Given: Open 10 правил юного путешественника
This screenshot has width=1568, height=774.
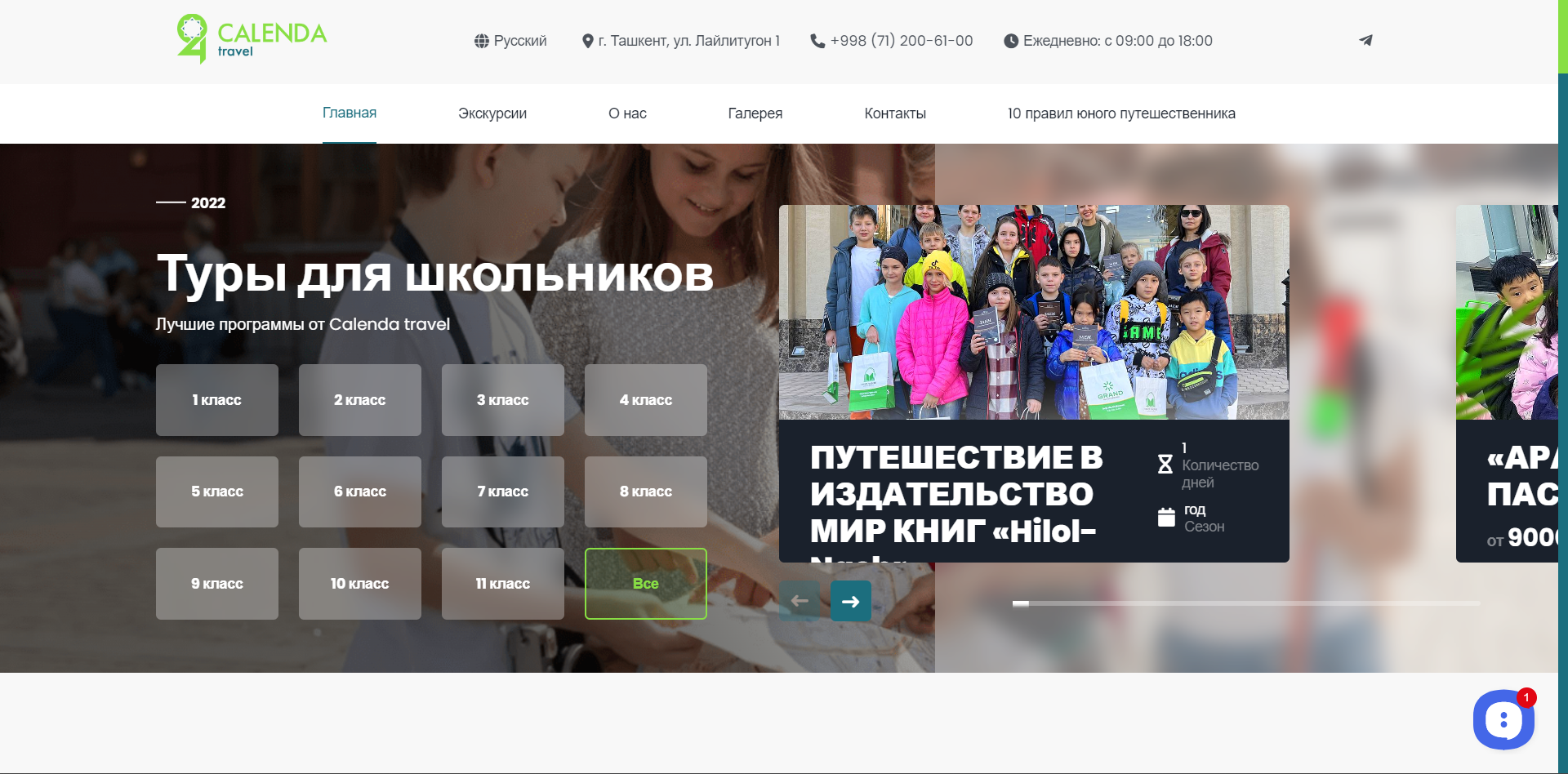Looking at the screenshot, I should point(1120,113).
